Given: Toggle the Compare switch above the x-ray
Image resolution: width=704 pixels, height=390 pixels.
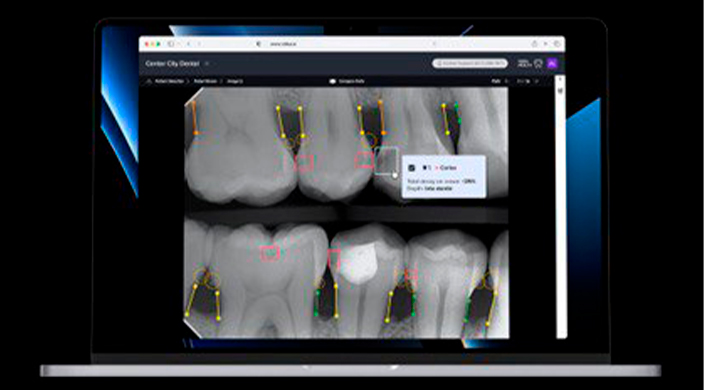Looking at the screenshot, I should pyautogui.click(x=333, y=81).
